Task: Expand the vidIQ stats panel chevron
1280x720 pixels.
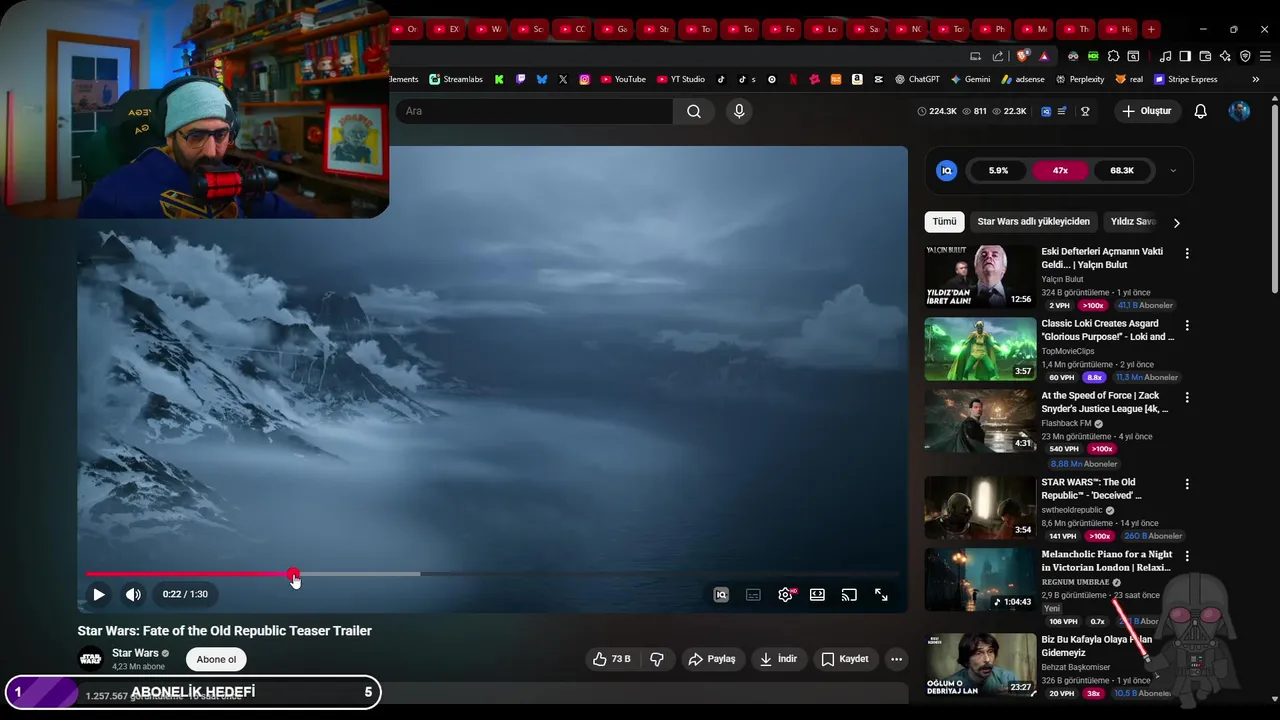Action: (1173, 171)
